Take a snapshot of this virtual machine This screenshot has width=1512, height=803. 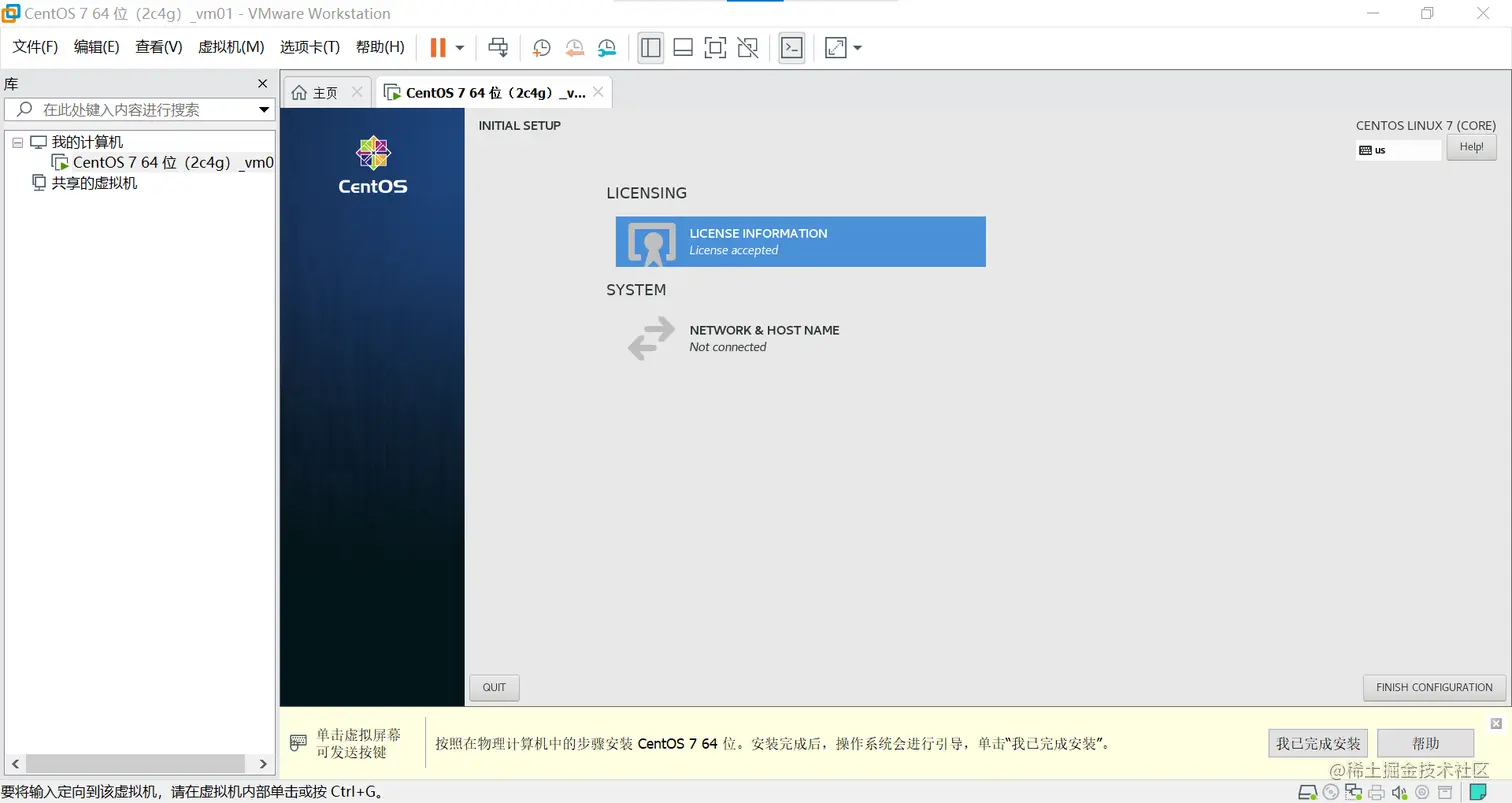pos(541,47)
